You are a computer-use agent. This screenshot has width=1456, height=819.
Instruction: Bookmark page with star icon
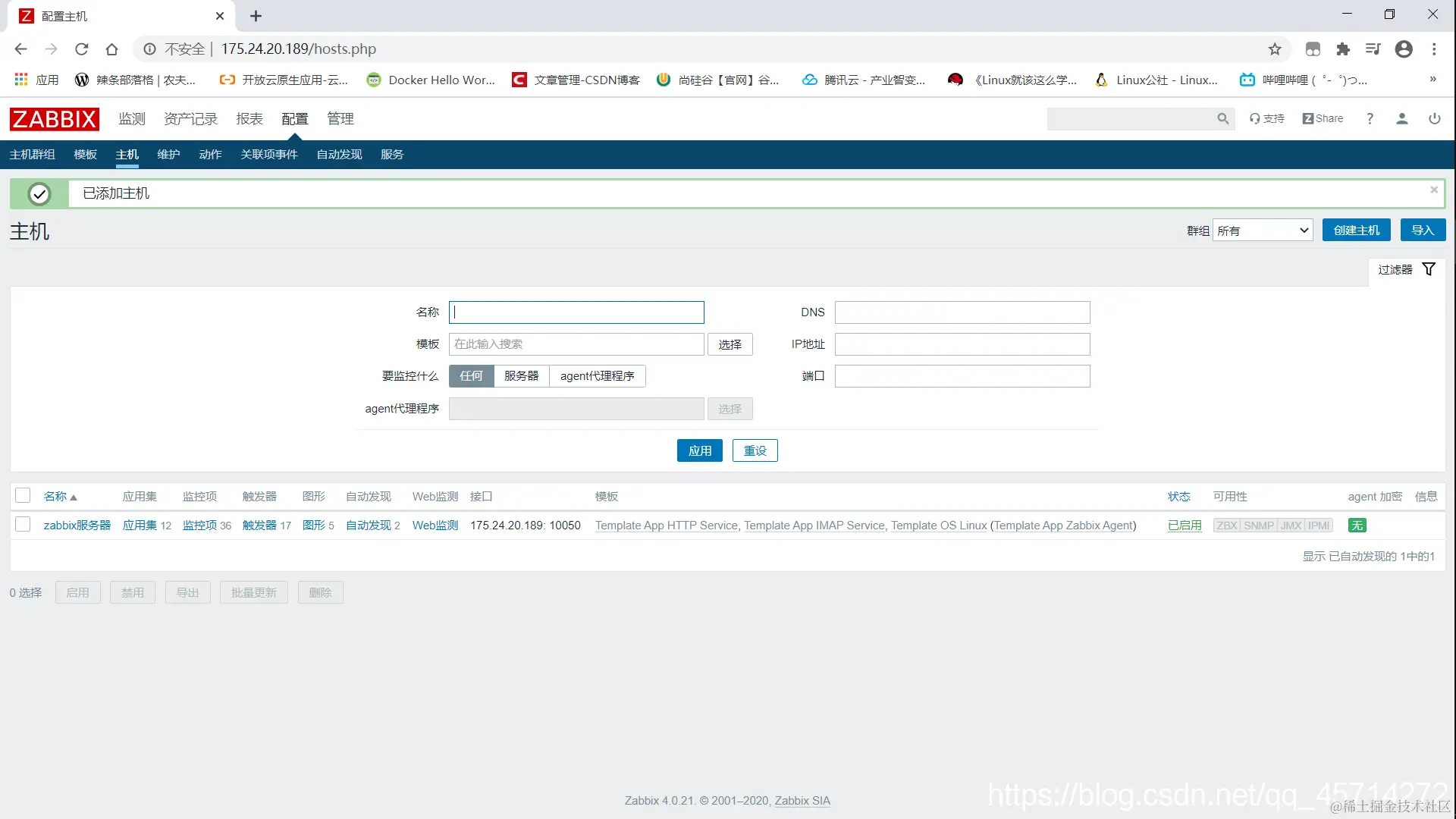(1275, 49)
